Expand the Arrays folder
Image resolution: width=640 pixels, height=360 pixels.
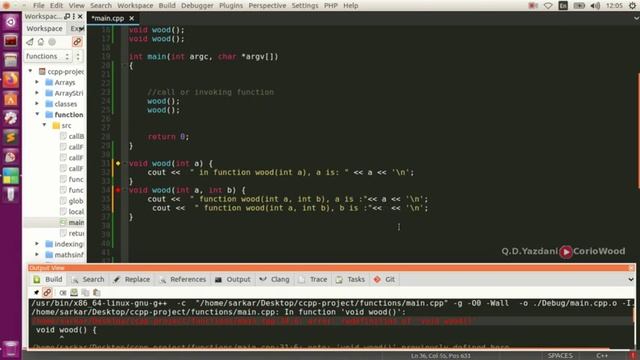[37, 82]
